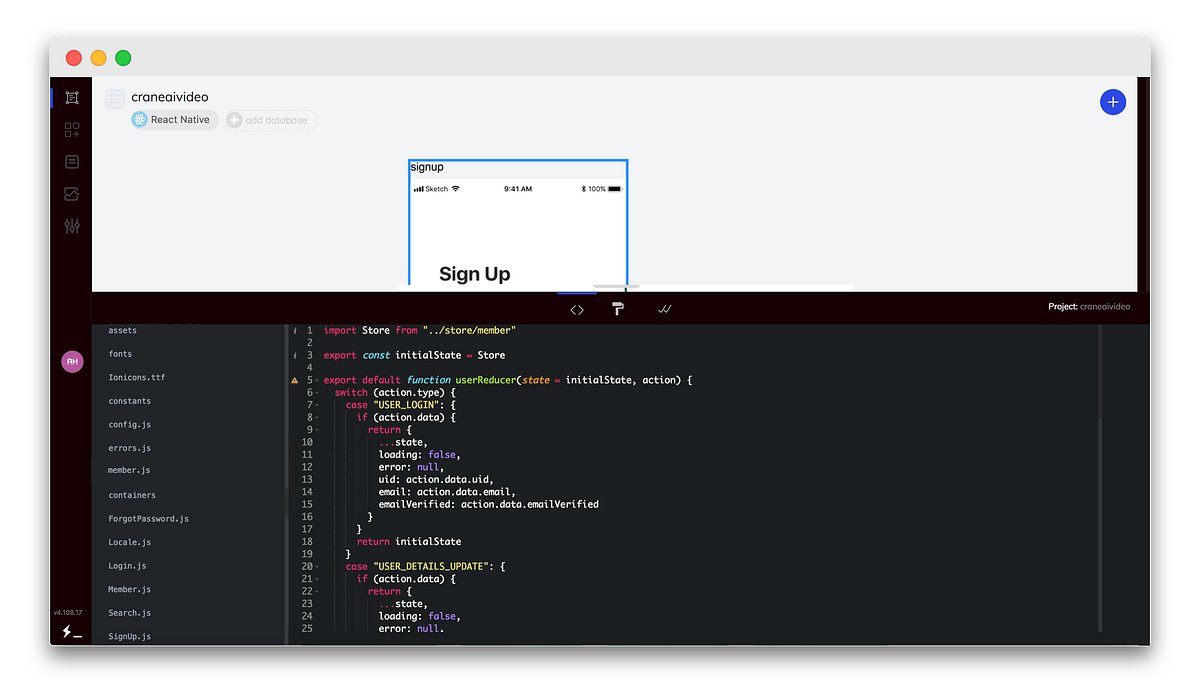
Task: Open the document notes panel in the sidebar
Action: [x=71, y=161]
